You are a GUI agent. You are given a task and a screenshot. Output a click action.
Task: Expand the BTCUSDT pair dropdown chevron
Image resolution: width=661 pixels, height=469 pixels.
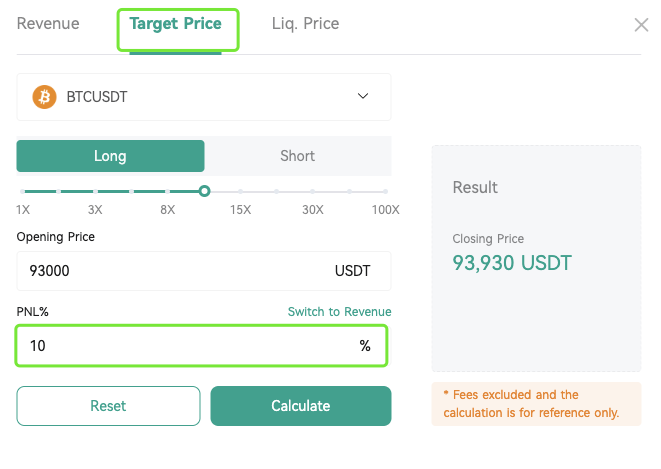[x=363, y=96]
